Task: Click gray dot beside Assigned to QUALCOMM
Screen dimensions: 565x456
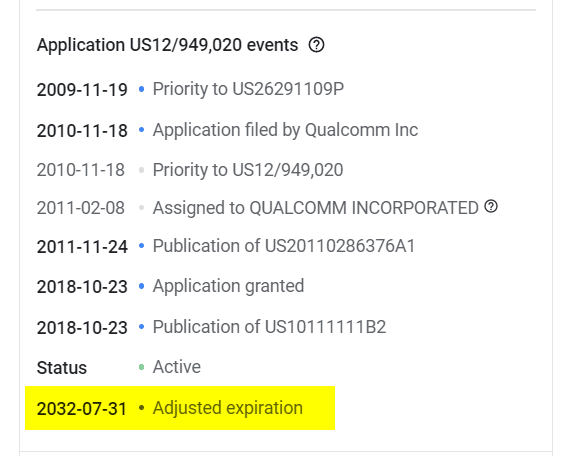Action: (x=142, y=208)
